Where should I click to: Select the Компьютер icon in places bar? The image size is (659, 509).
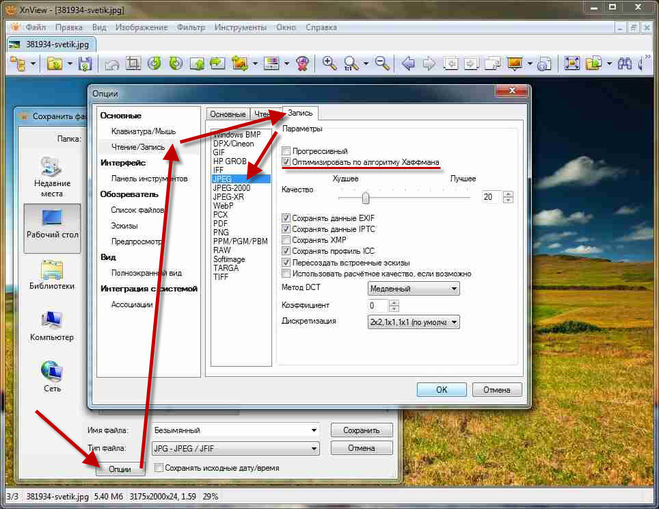pyautogui.click(x=50, y=326)
